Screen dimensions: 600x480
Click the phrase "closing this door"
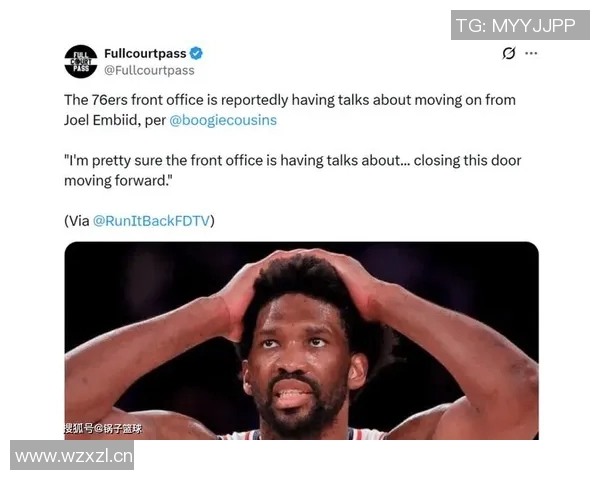[x=468, y=160]
